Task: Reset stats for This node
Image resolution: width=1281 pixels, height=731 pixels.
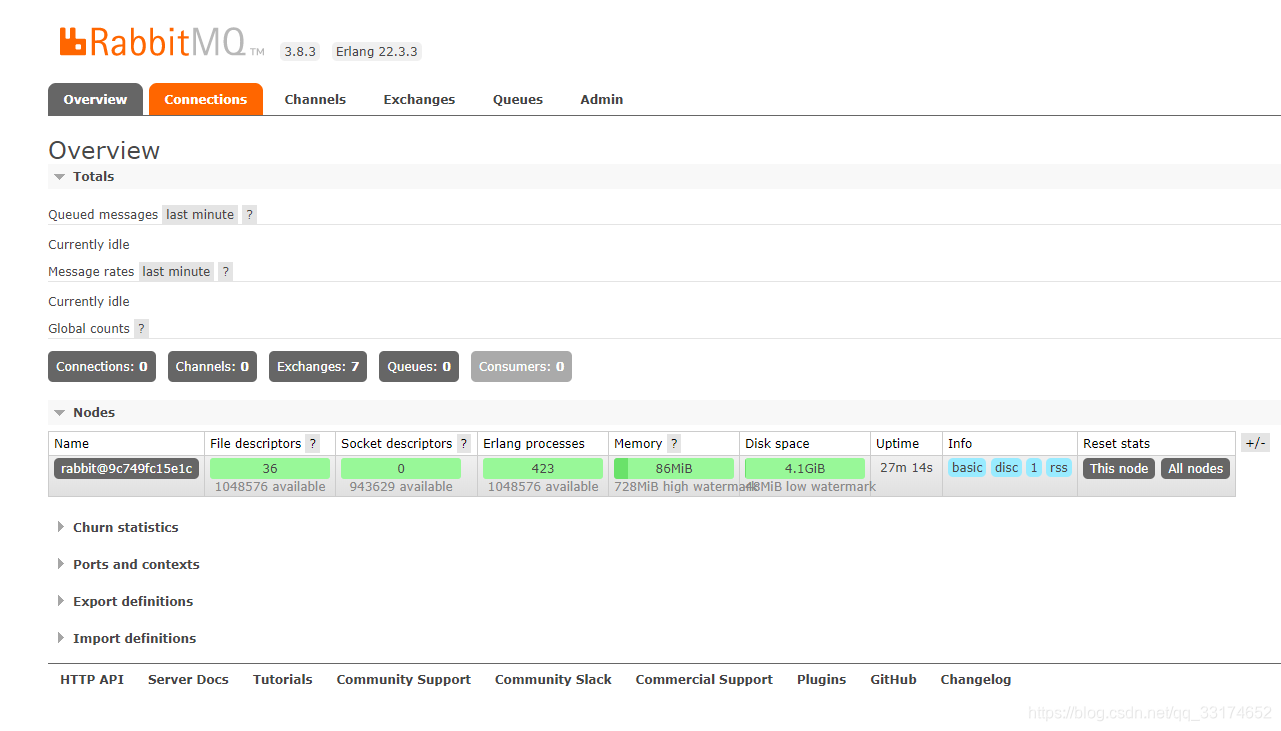Action: coord(1119,468)
